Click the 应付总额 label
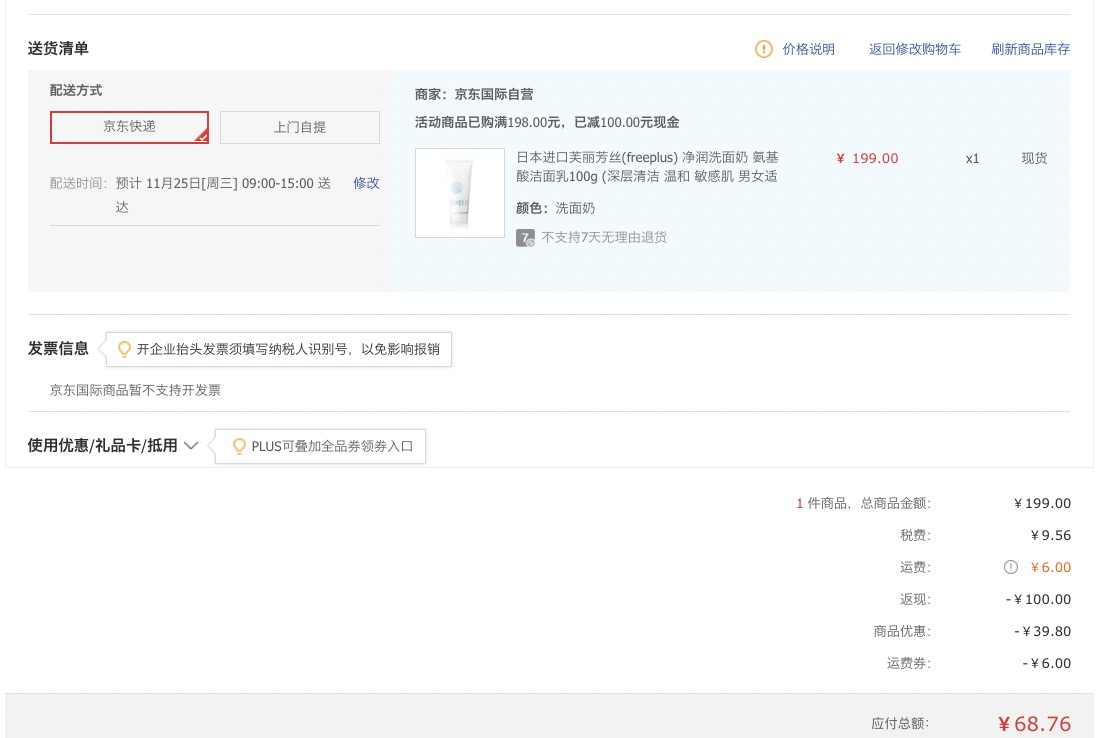This screenshot has width=1097, height=738. point(900,724)
